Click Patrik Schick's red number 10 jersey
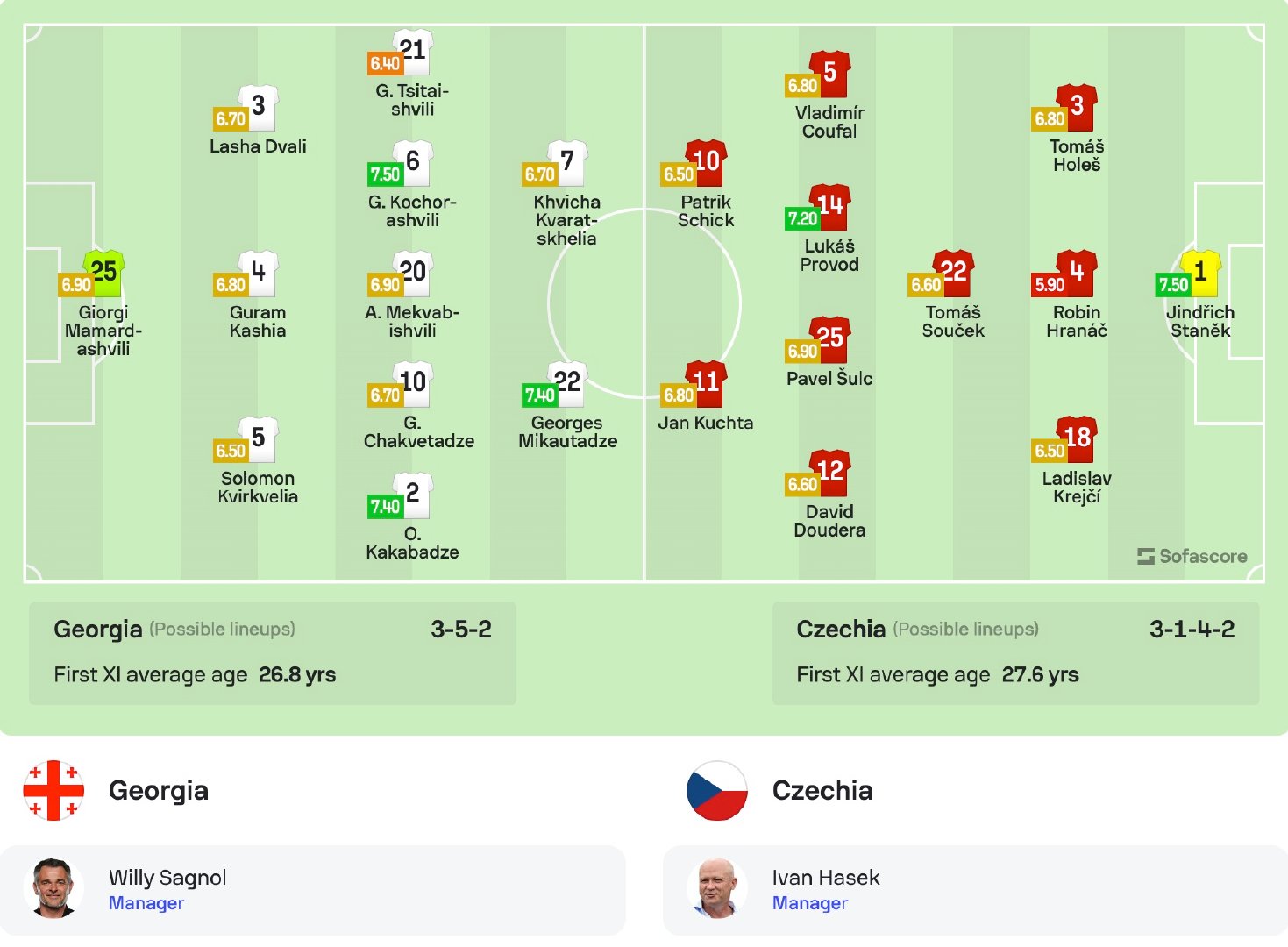Image resolution: width=1288 pixels, height=947 pixels. tap(706, 162)
